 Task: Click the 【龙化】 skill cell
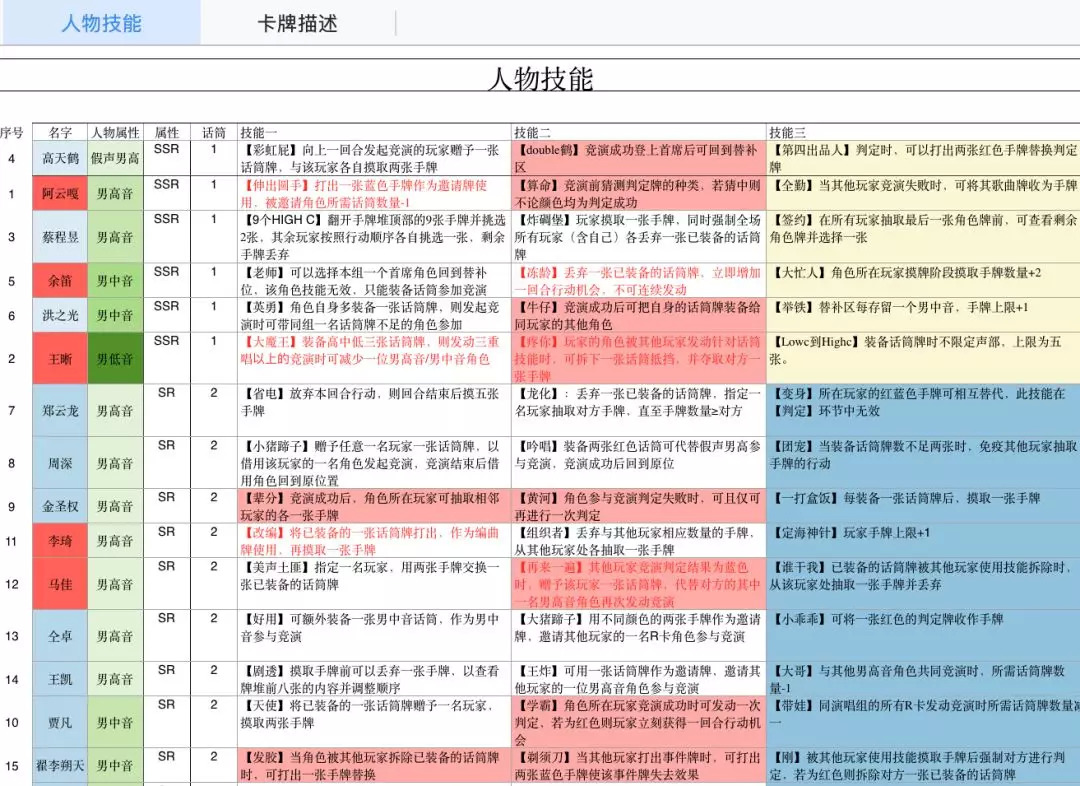click(x=639, y=411)
